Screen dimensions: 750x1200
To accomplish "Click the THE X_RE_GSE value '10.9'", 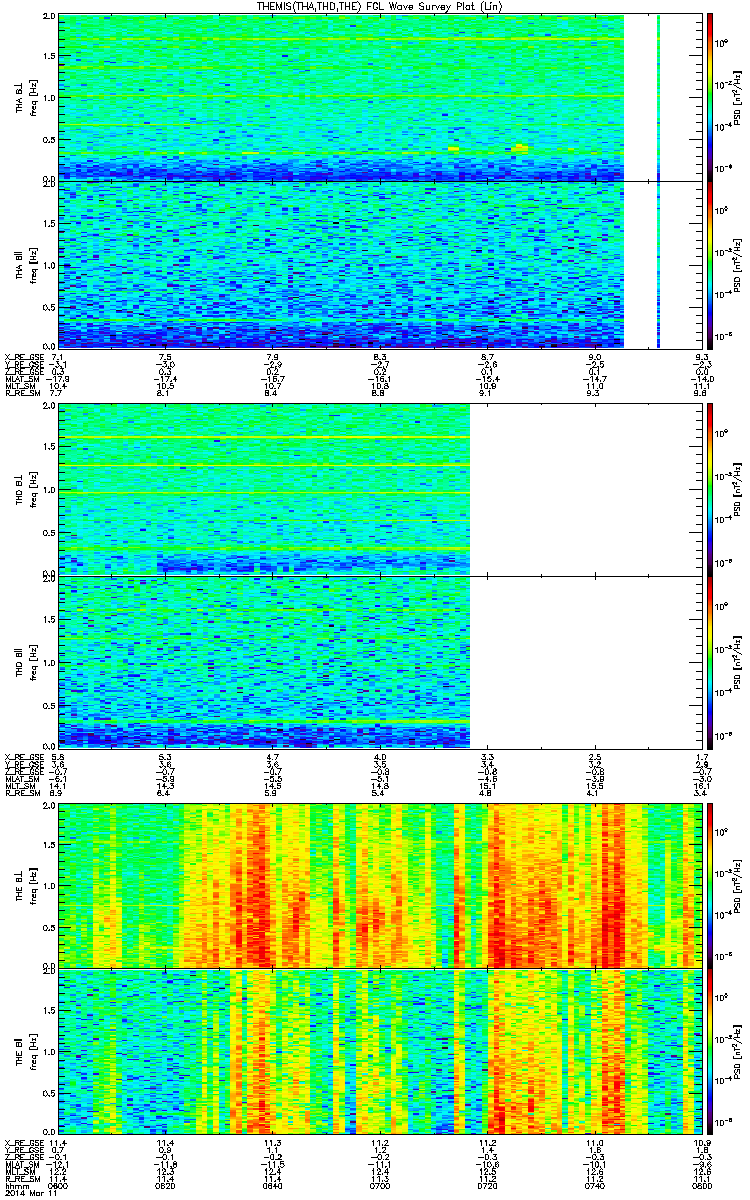I will (702, 1141).
